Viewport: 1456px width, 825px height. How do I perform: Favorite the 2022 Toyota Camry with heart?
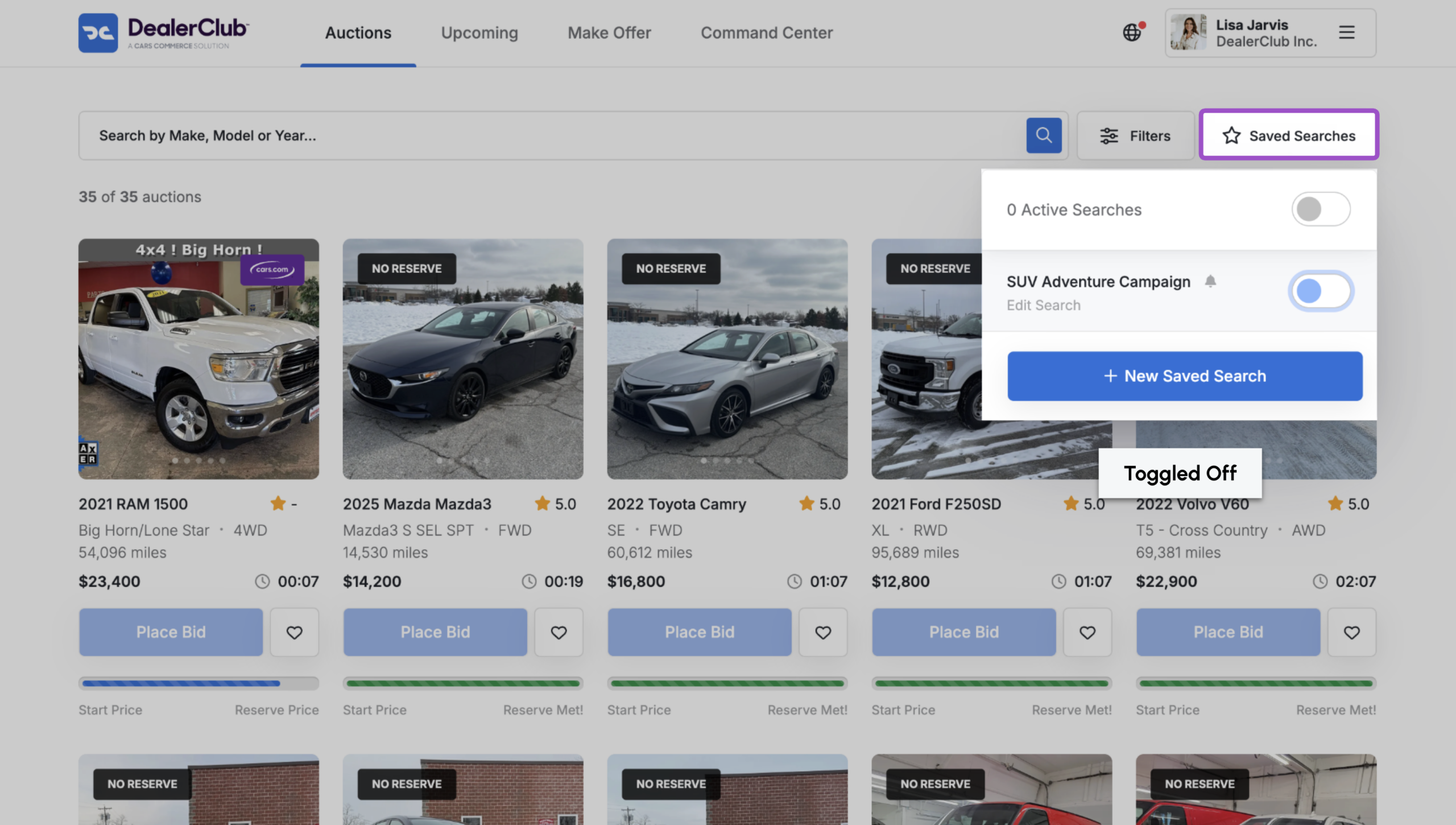pos(823,632)
